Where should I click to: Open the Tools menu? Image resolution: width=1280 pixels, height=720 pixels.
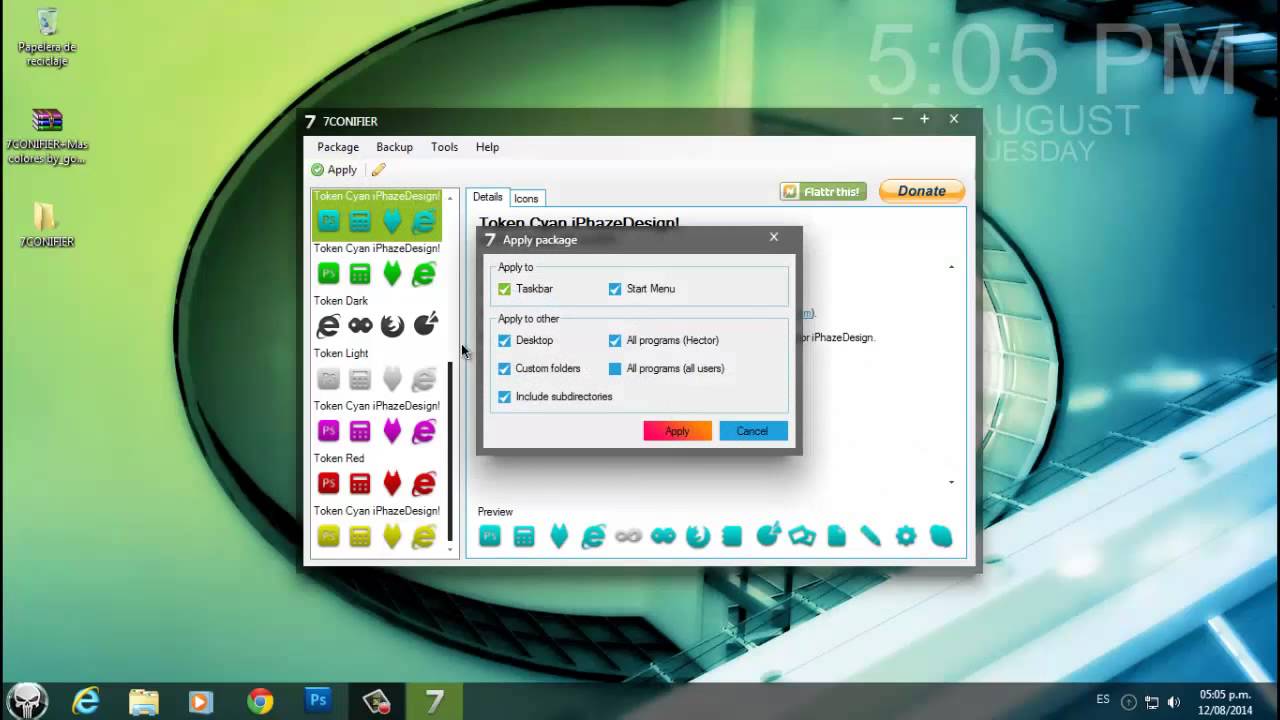tap(444, 147)
